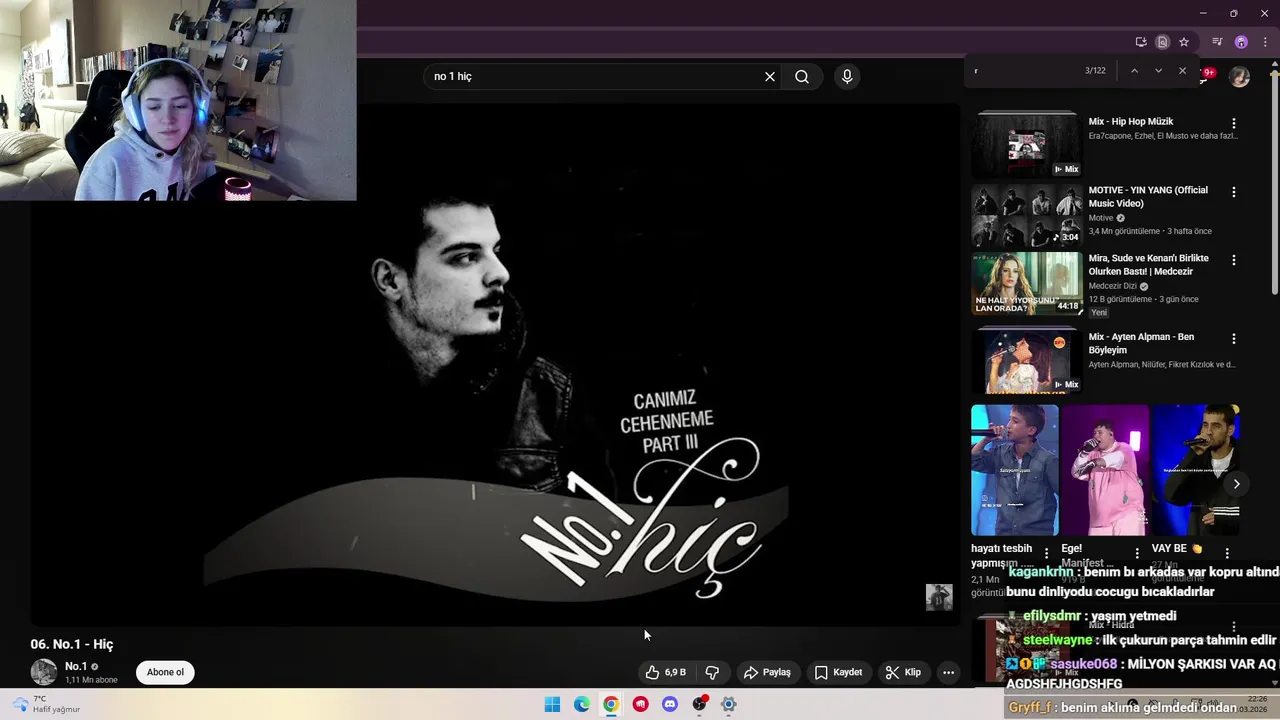Open Mix - Ayten Alpman thumbnail
Screen dimensions: 1280x720
pos(1026,360)
